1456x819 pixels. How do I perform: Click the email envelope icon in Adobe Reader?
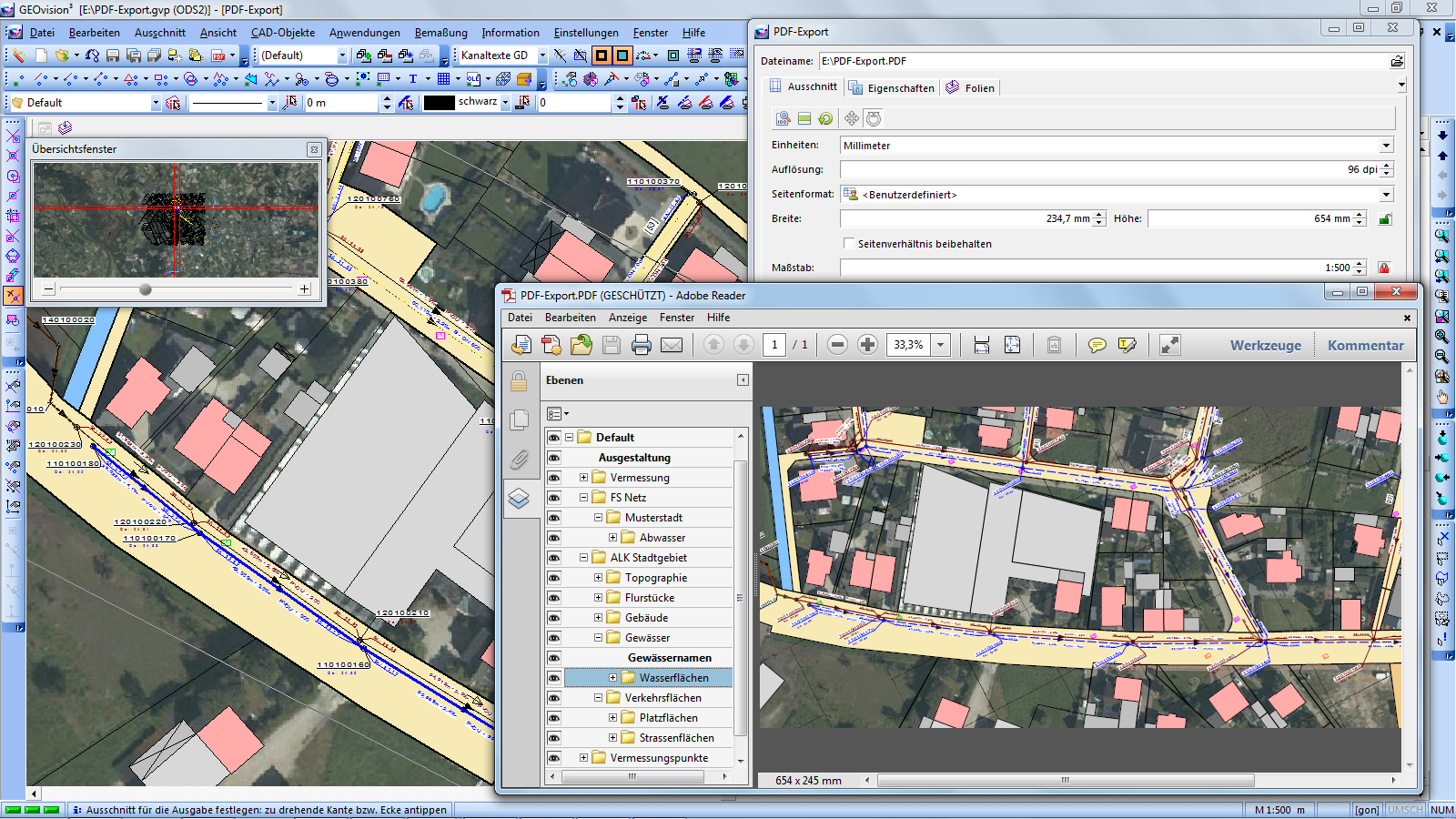click(672, 345)
